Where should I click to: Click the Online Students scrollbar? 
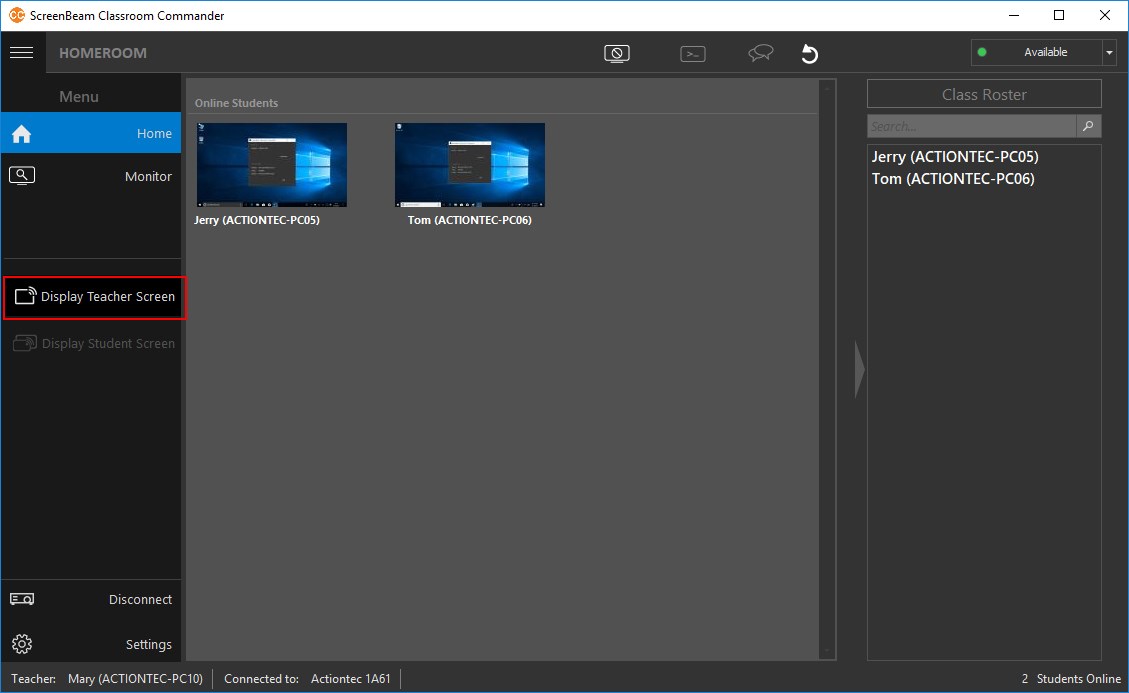pos(827,369)
